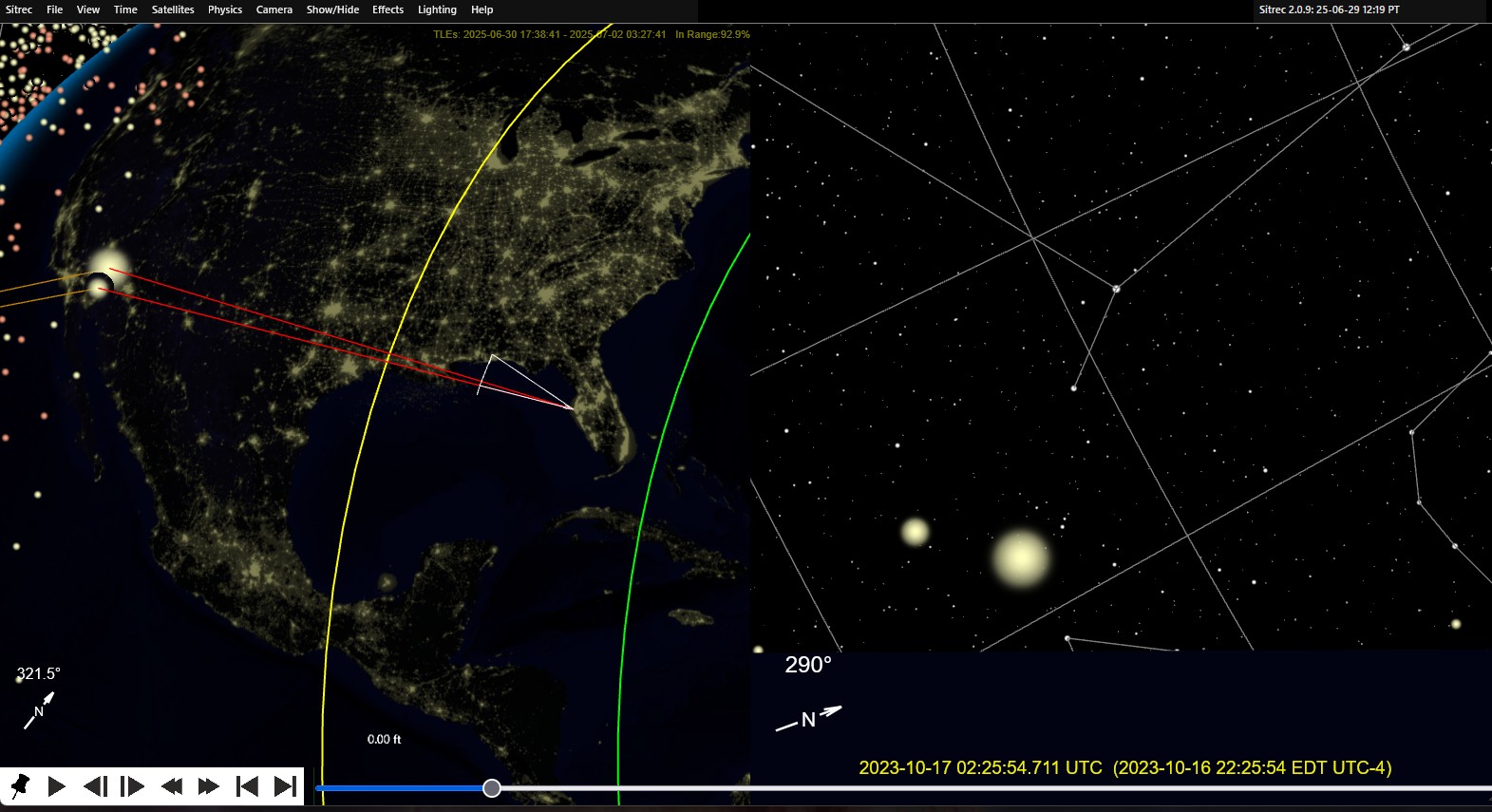
Task: Click the fast rewind double-arrow icon
Action: click(x=172, y=786)
